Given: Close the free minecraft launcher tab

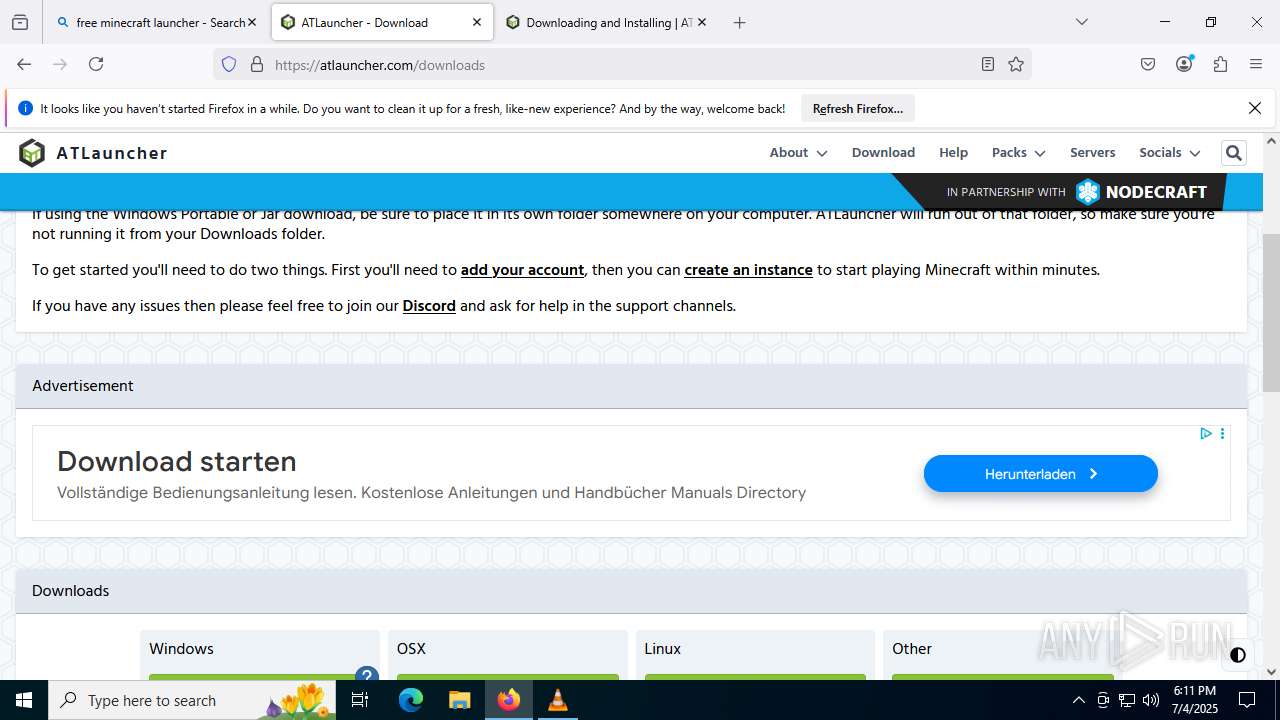Looking at the screenshot, I should (x=252, y=22).
